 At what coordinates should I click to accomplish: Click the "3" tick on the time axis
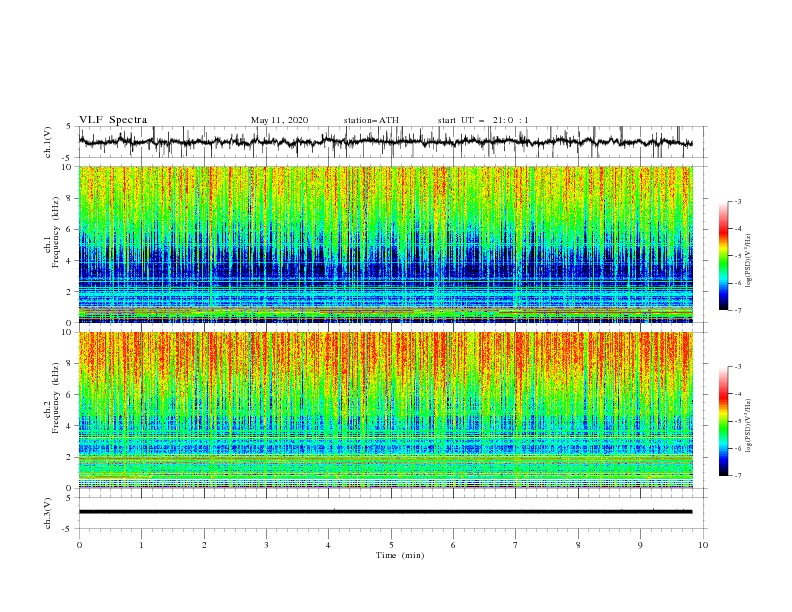click(x=266, y=545)
